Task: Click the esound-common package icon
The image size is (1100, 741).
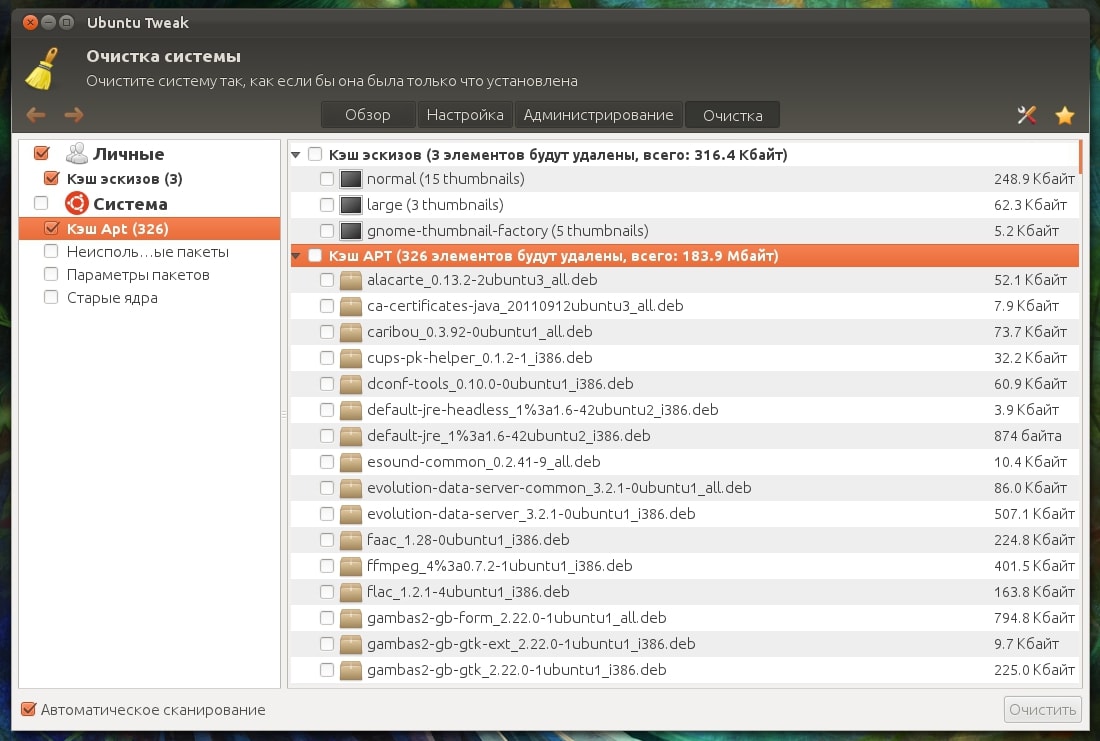Action: 351,462
